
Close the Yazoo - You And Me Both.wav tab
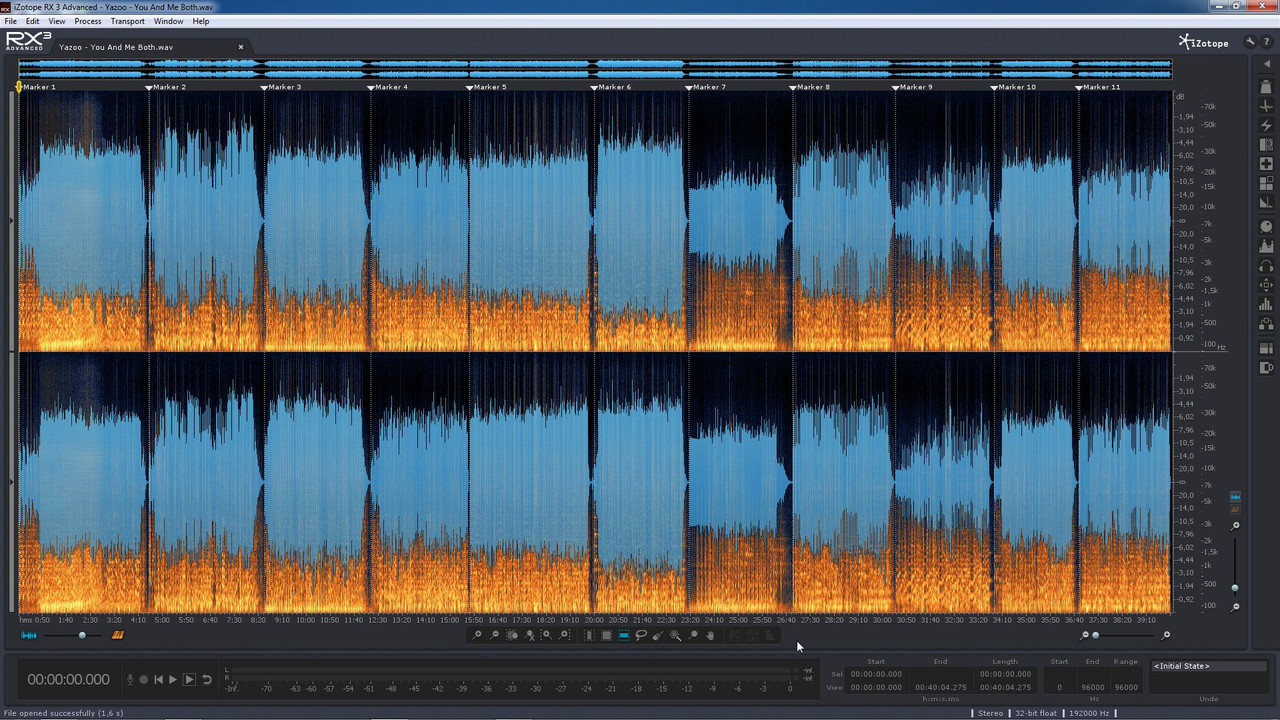pos(241,47)
